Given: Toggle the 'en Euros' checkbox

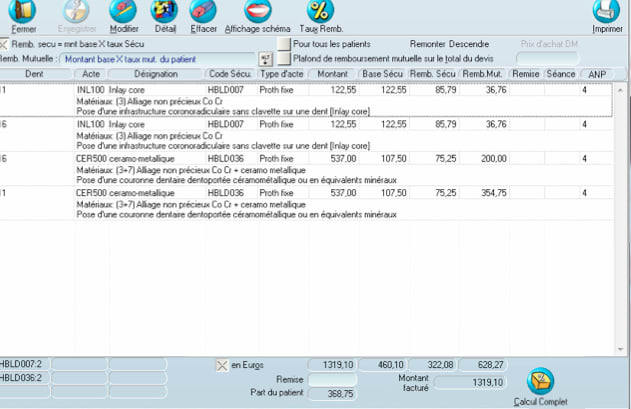Looking at the screenshot, I should [222, 365].
